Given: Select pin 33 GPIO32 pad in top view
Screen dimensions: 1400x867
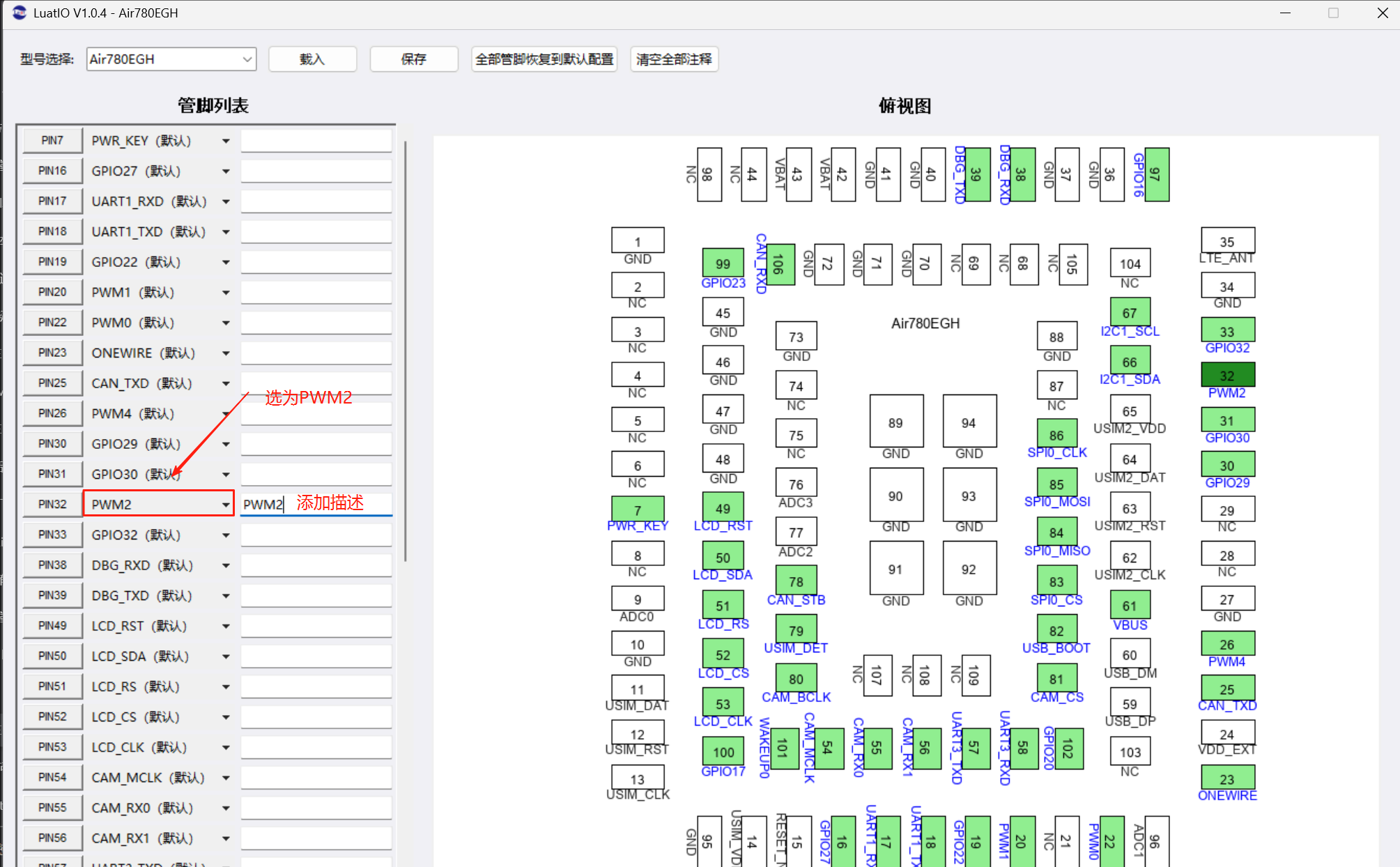Looking at the screenshot, I should pos(1228,330).
